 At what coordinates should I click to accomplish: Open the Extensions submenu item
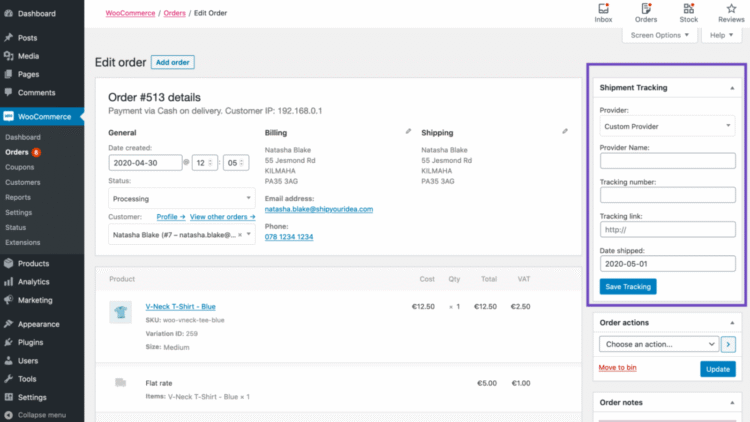22,243
